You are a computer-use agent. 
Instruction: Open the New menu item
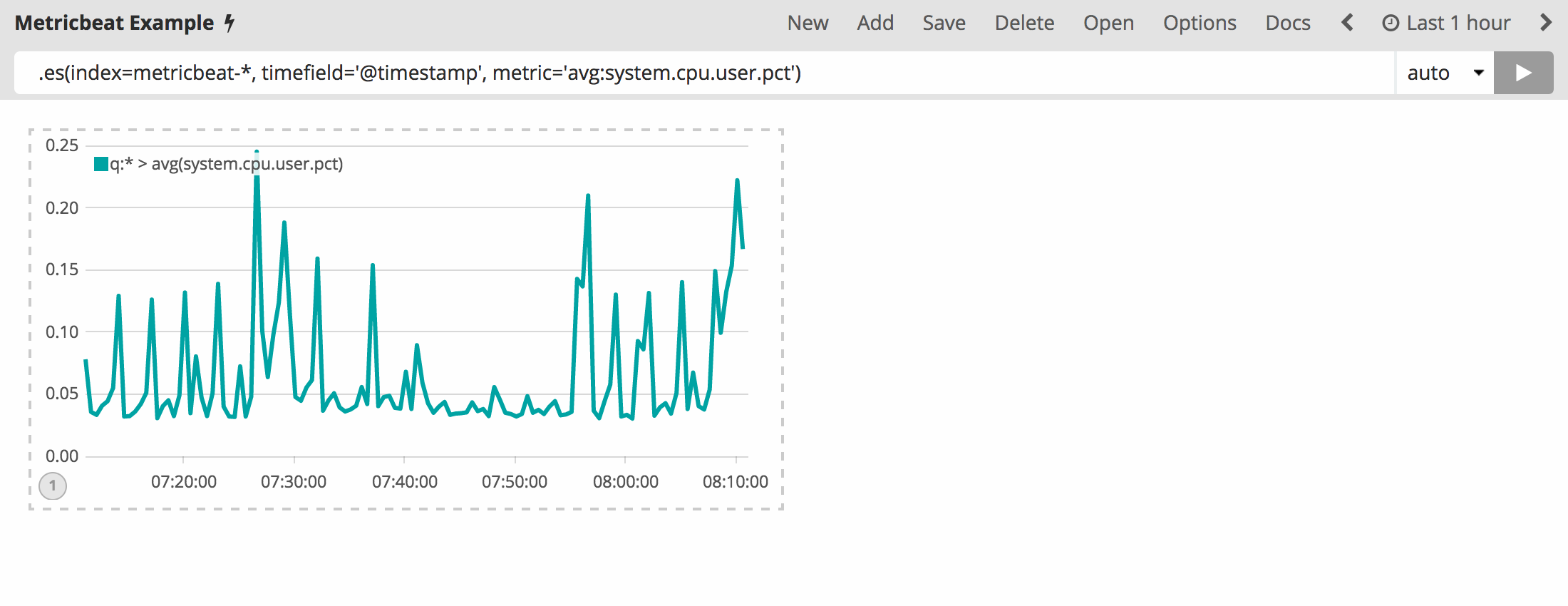tap(808, 24)
